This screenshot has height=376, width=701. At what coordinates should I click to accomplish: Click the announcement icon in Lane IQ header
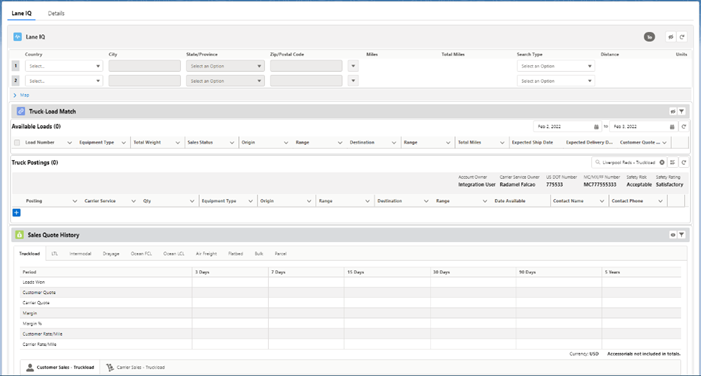click(x=671, y=37)
